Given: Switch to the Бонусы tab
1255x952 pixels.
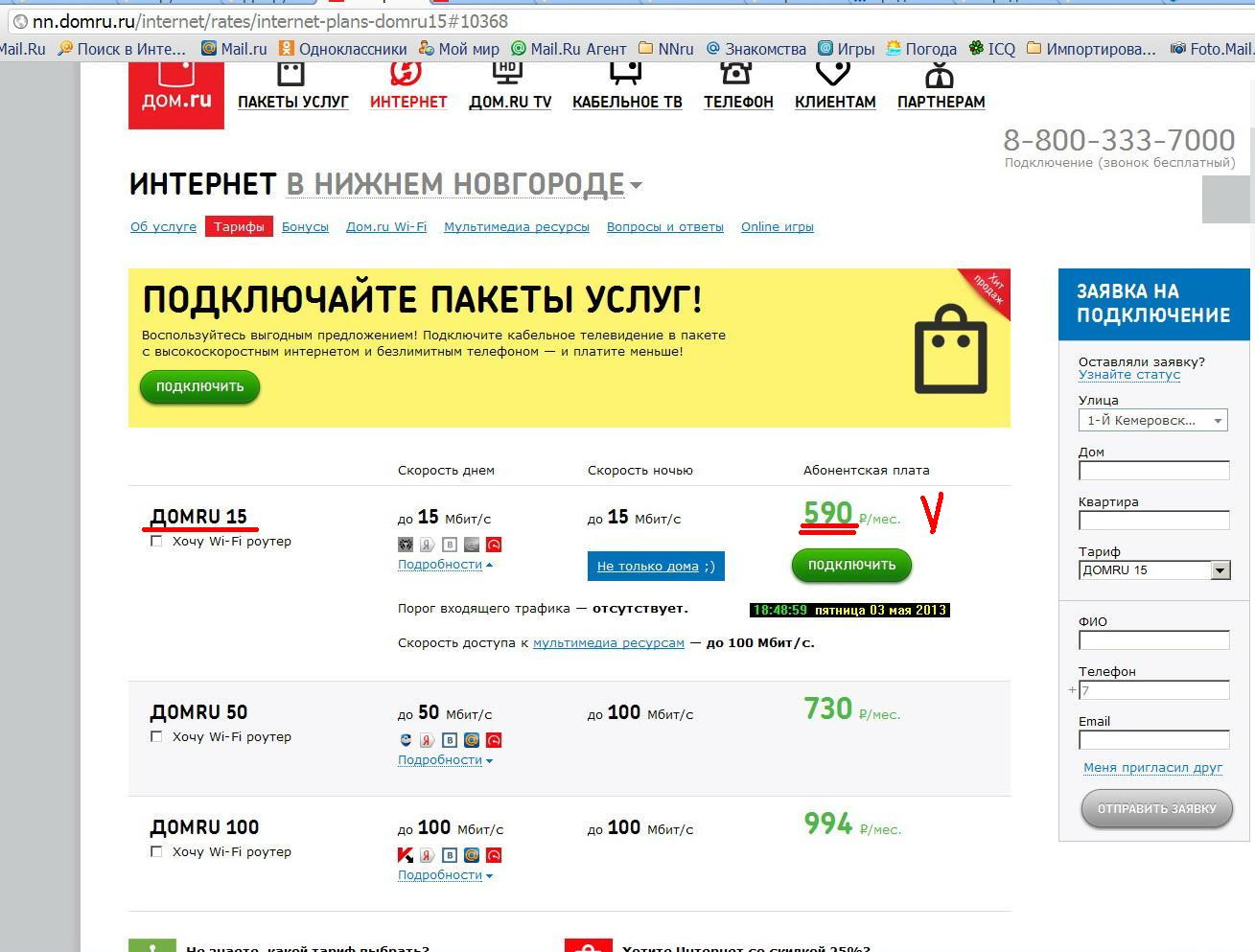Looking at the screenshot, I should (305, 227).
